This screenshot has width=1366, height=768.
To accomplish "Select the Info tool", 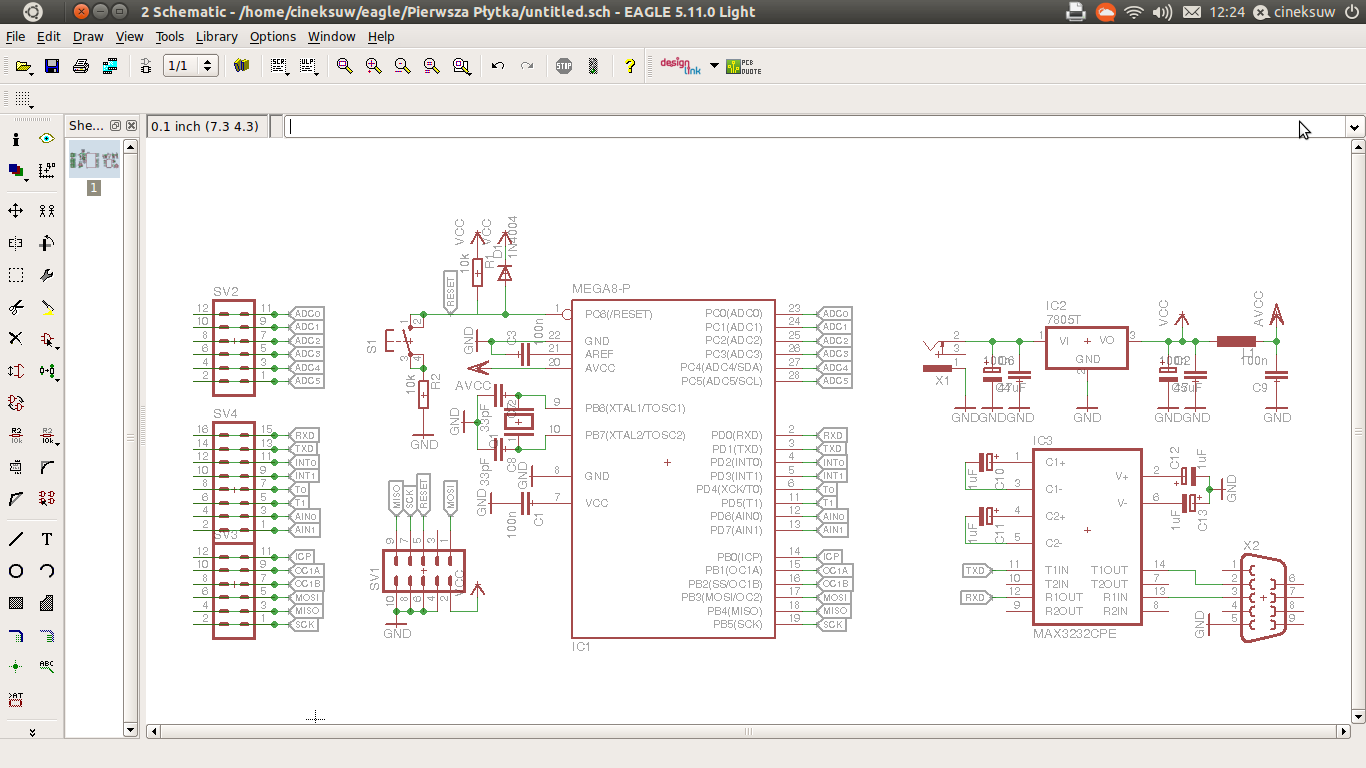I will pyautogui.click(x=16, y=139).
